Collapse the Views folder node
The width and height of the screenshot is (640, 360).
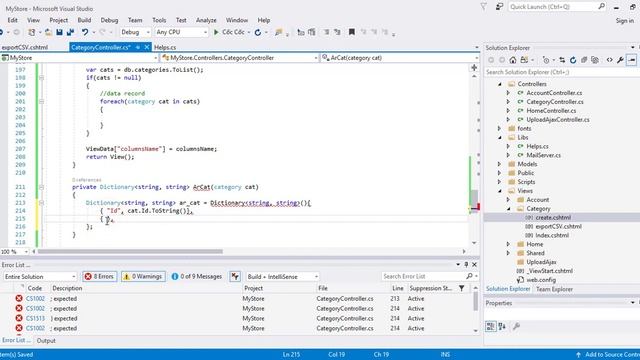click(500, 191)
